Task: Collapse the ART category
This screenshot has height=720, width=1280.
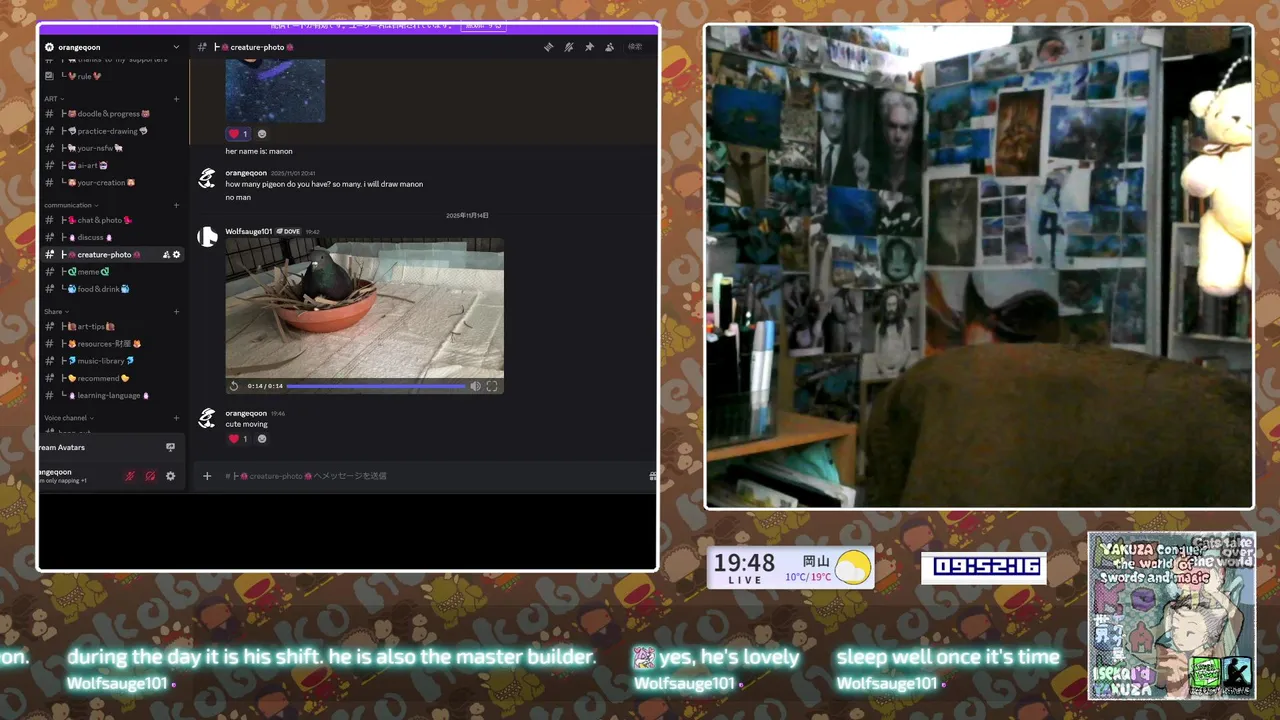Action: pyautogui.click(x=54, y=99)
